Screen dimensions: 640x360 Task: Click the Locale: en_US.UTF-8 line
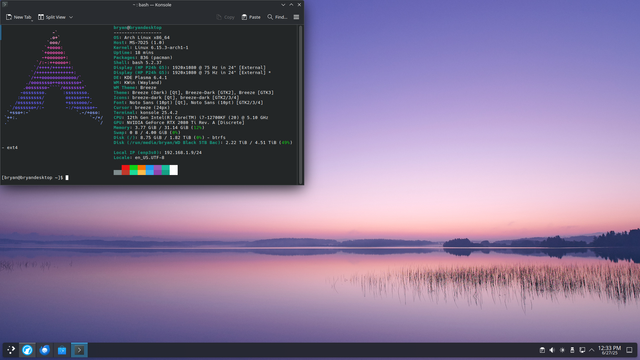[x=139, y=158]
